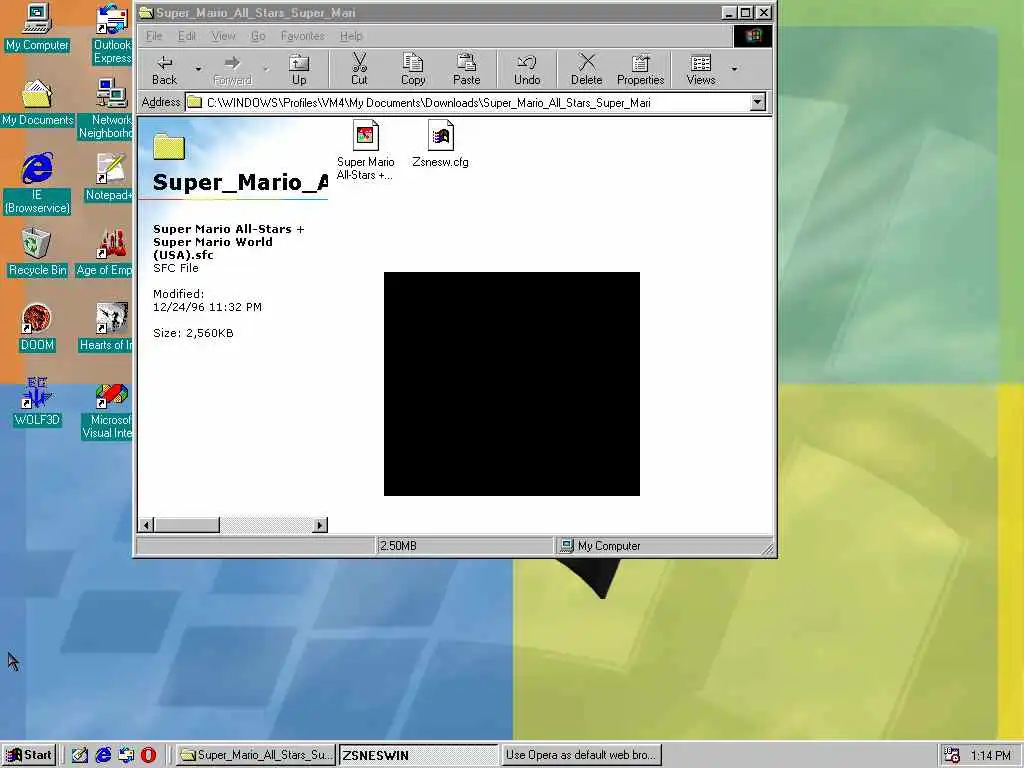The image size is (1024, 768).
Task: Select the IE (Browservice) desktop icon
Action: pyautogui.click(x=37, y=184)
